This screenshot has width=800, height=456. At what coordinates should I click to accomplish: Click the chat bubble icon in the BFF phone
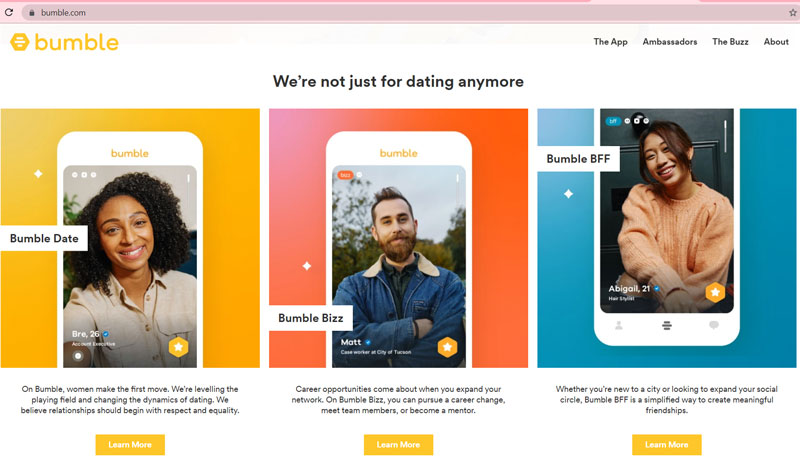coord(714,325)
